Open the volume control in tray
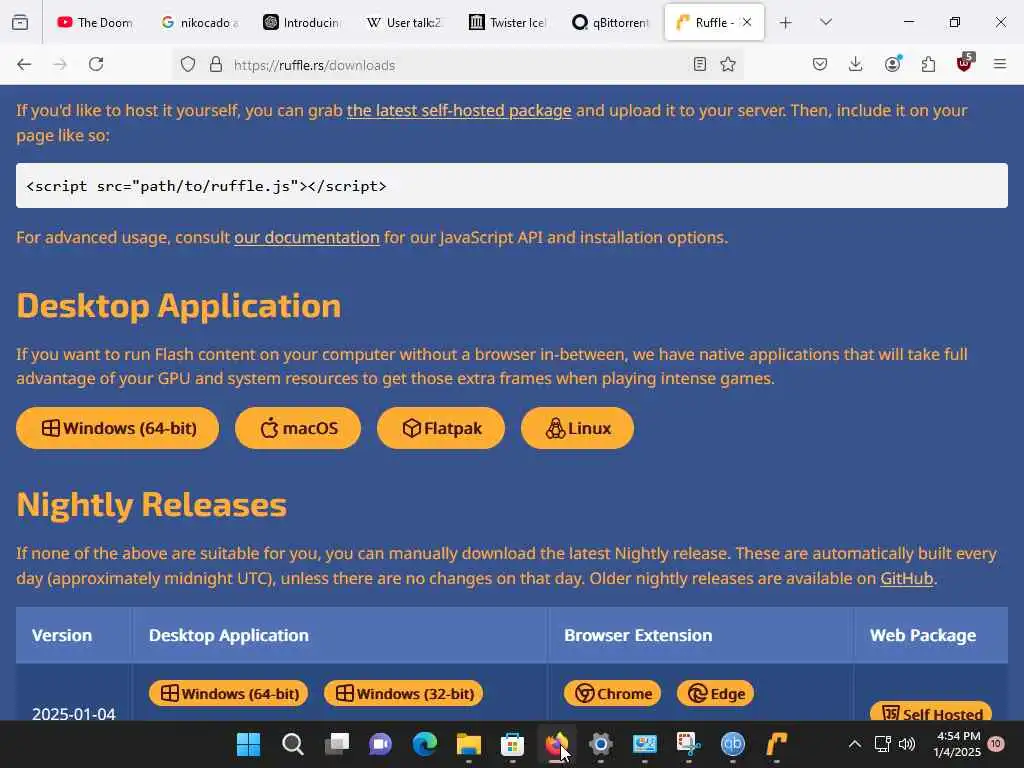Image resolution: width=1024 pixels, height=768 pixels. 906,744
